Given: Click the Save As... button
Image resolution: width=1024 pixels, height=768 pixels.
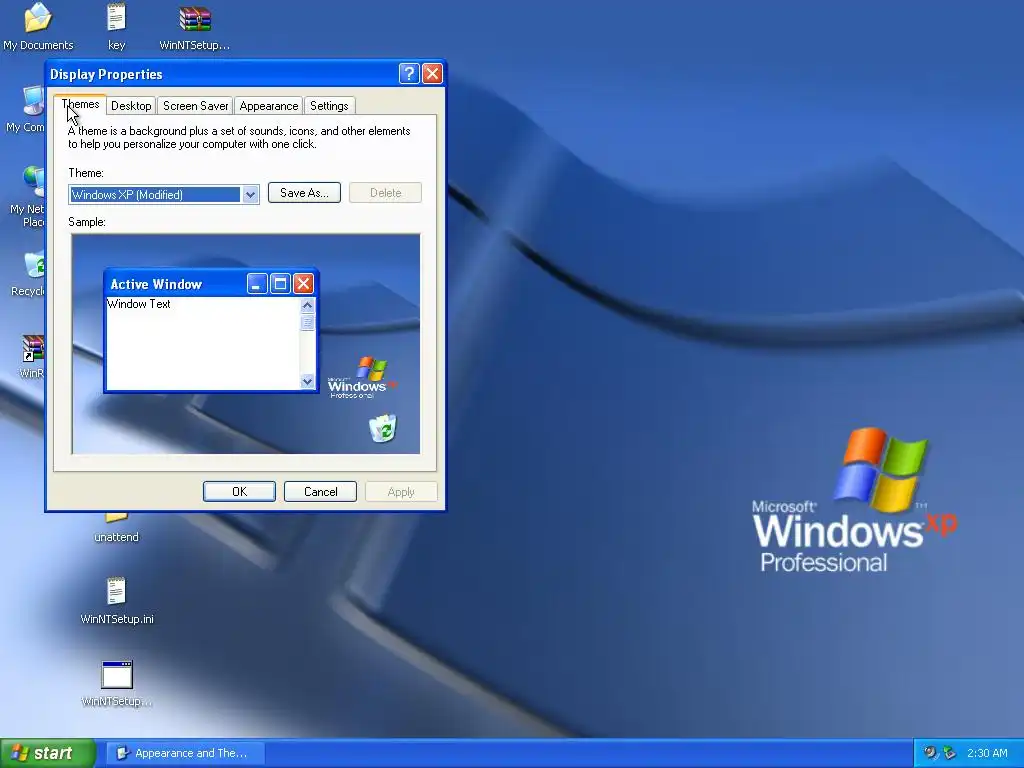Looking at the screenshot, I should click(x=304, y=193).
